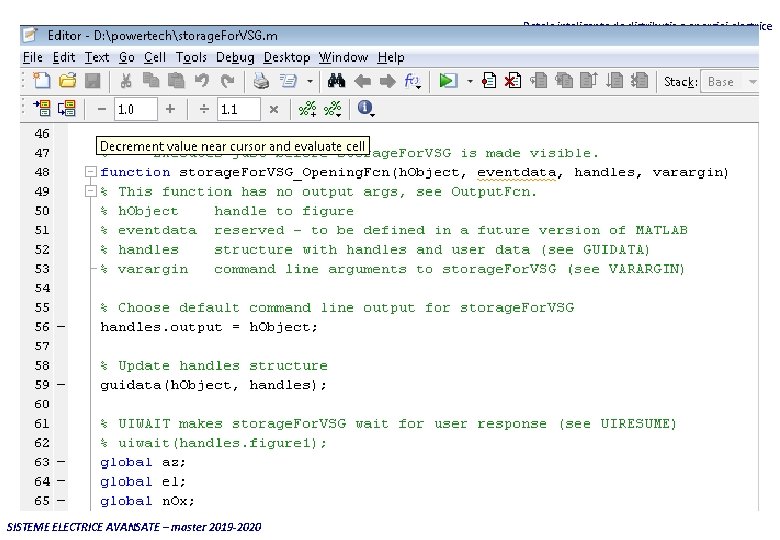Click the debug Step In icon
This screenshot has width=780, height=540.
tap(564, 81)
